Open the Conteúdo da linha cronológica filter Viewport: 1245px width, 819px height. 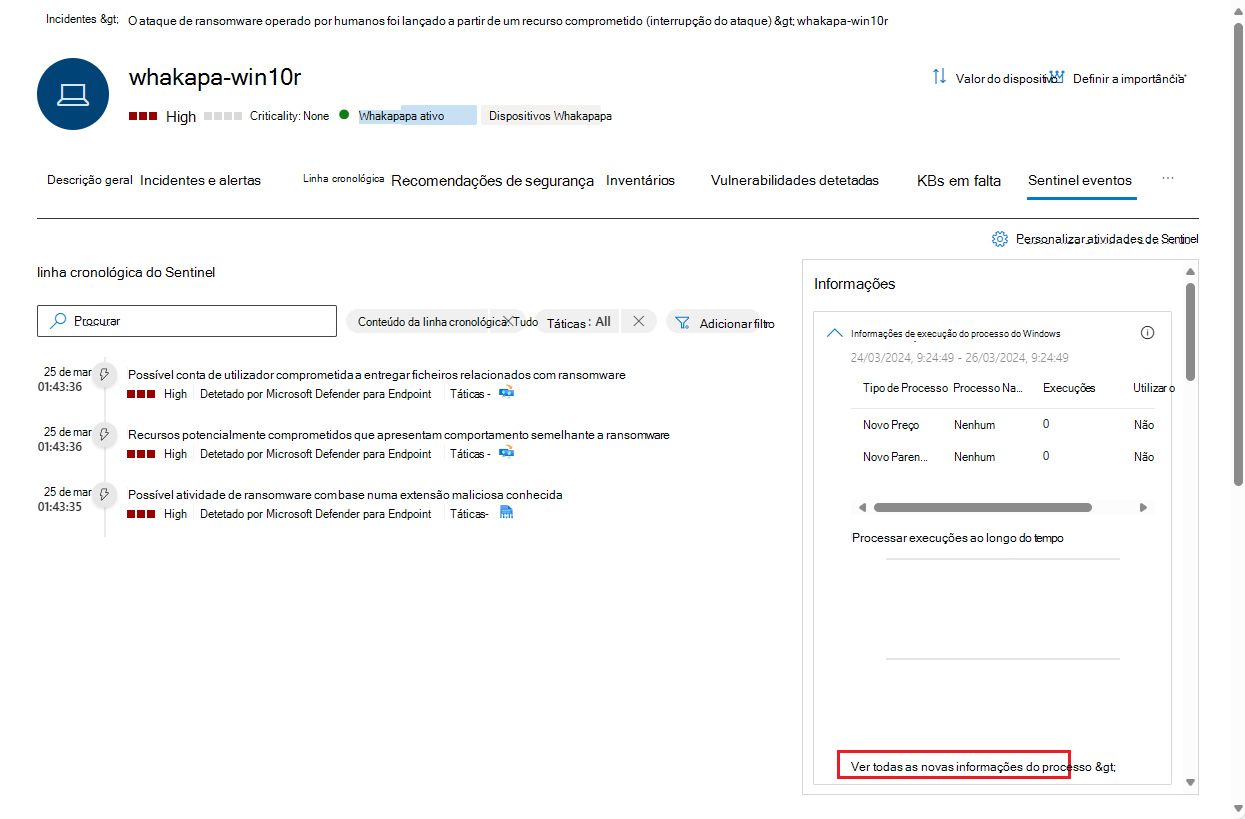click(x=432, y=322)
